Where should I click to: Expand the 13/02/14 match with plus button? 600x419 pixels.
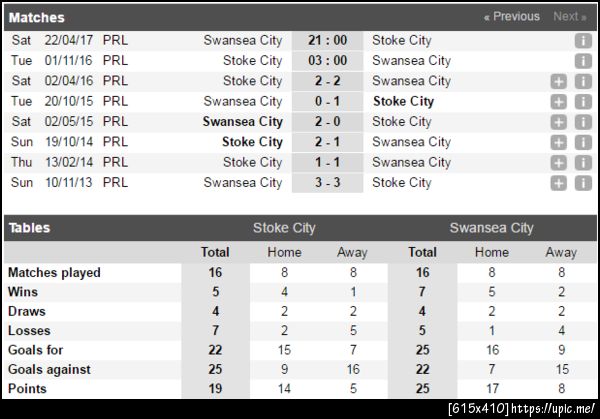(559, 162)
